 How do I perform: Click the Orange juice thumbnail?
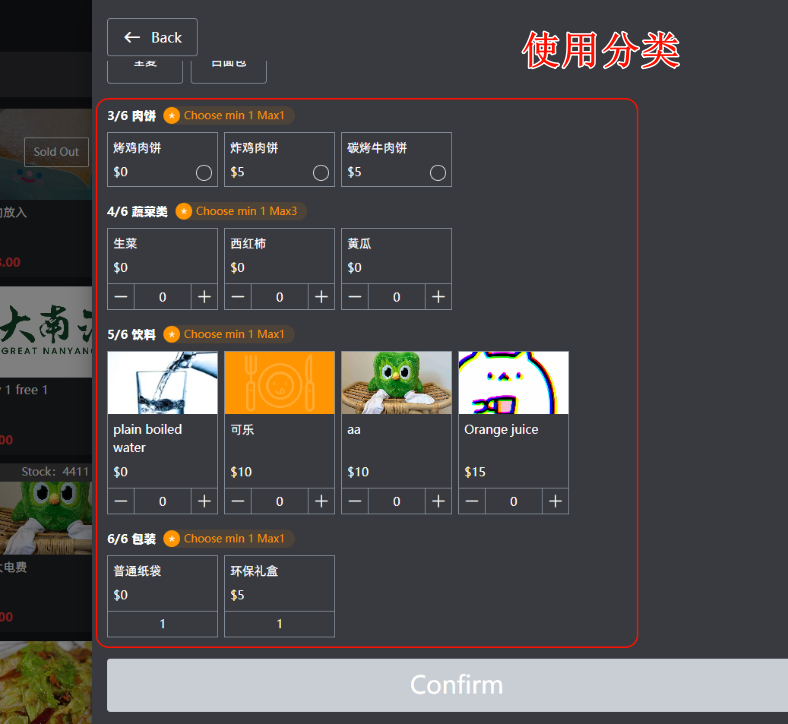[513, 382]
